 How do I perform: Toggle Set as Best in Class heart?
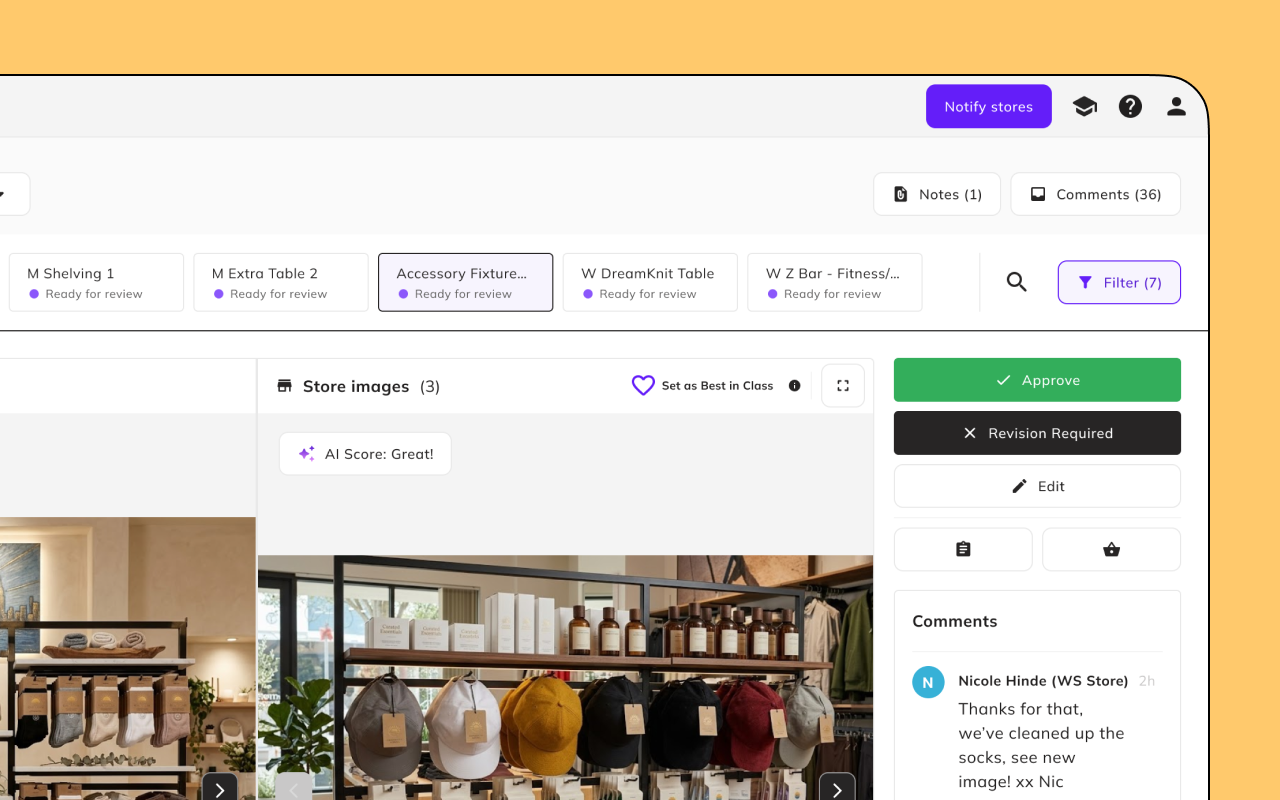click(643, 385)
